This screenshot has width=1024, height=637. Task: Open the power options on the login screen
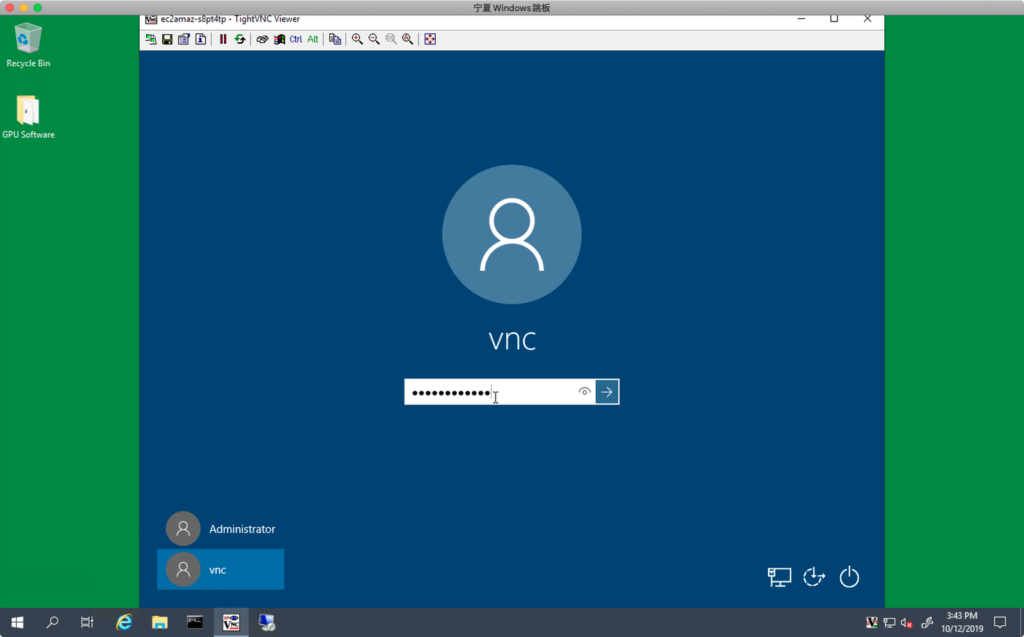(849, 577)
